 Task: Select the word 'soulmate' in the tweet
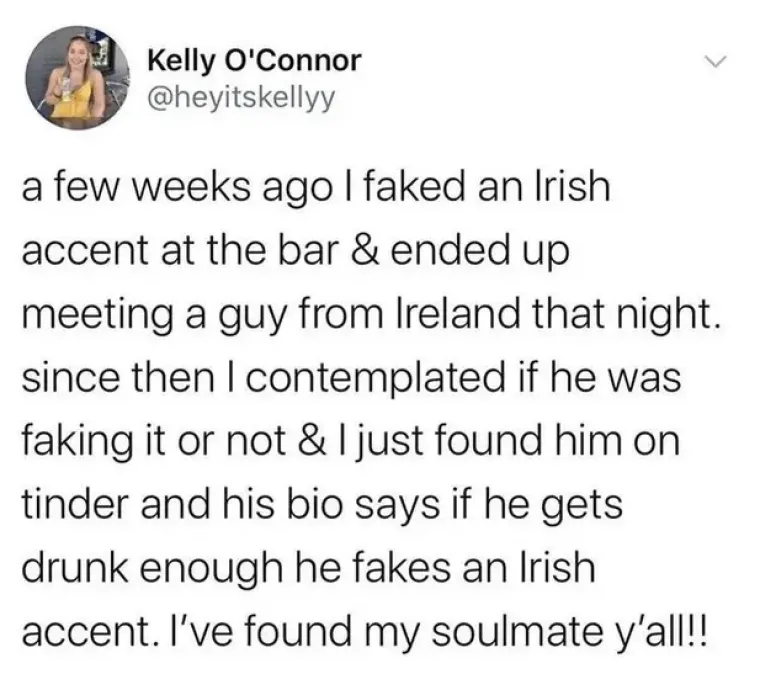(x=514, y=631)
